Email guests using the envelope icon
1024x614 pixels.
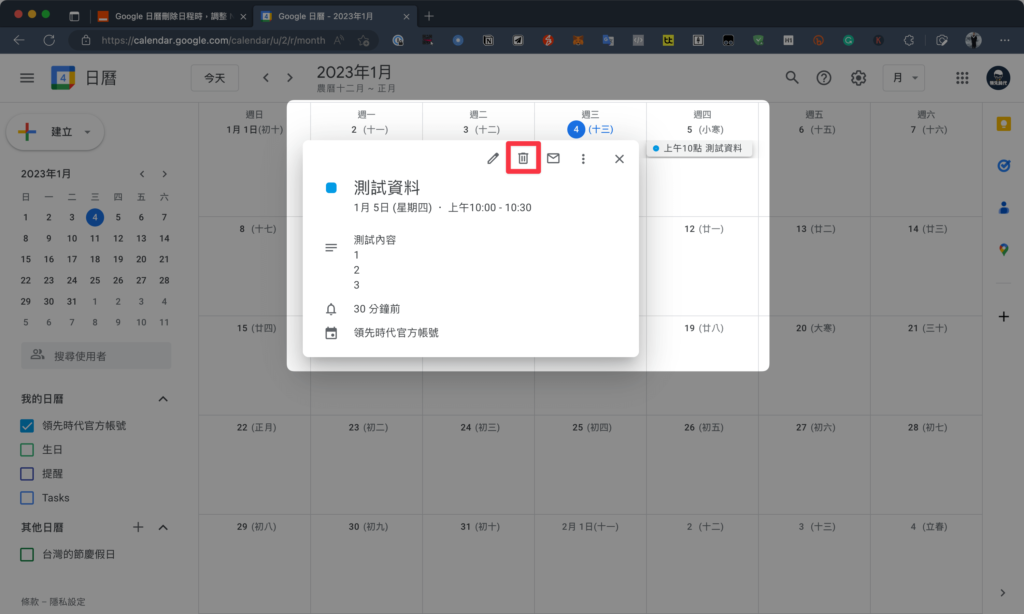pyautogui.click(x=553, y=158)
